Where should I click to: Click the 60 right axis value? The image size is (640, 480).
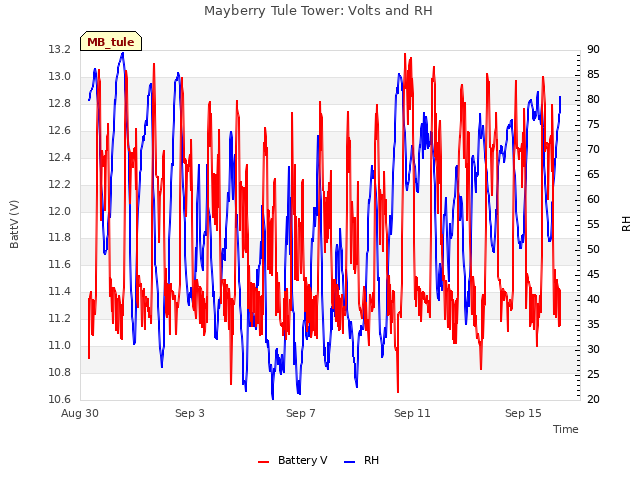[x=593, y=199]
